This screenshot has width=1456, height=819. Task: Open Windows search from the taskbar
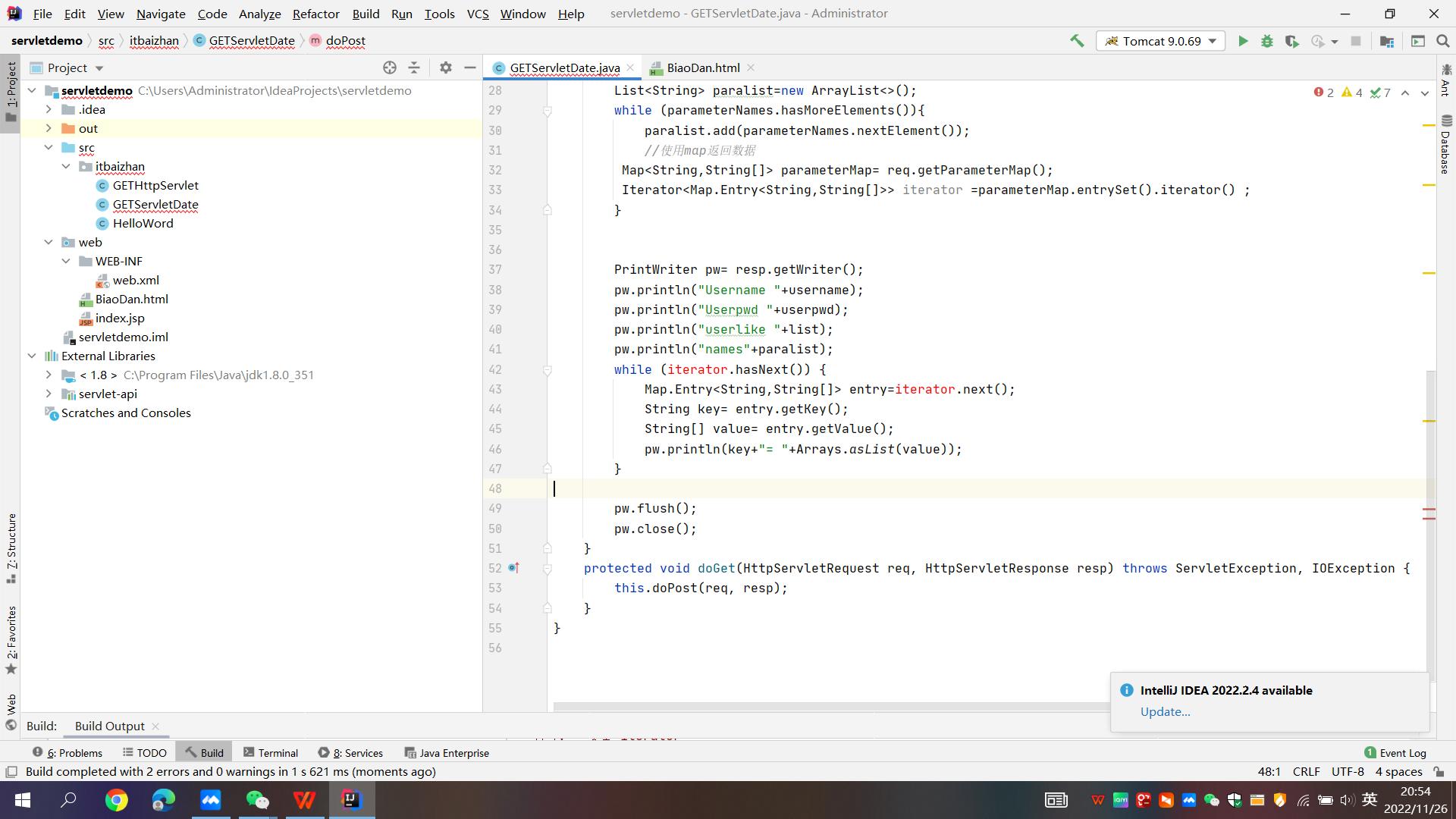[69, 800]
